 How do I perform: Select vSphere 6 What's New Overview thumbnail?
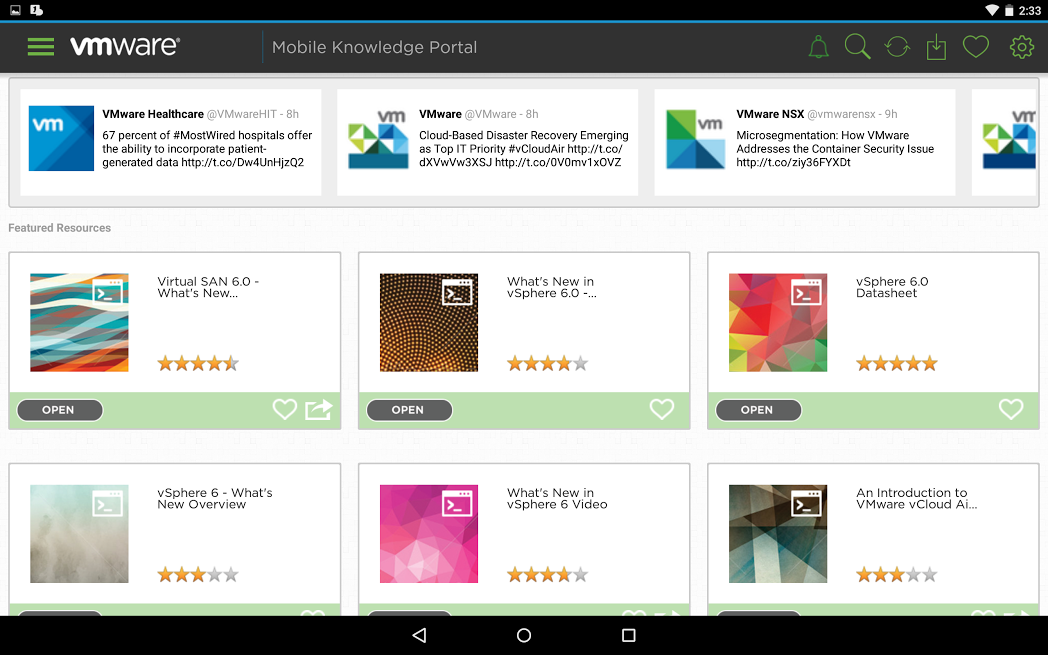pyautogui.click(x=79, y=533)
